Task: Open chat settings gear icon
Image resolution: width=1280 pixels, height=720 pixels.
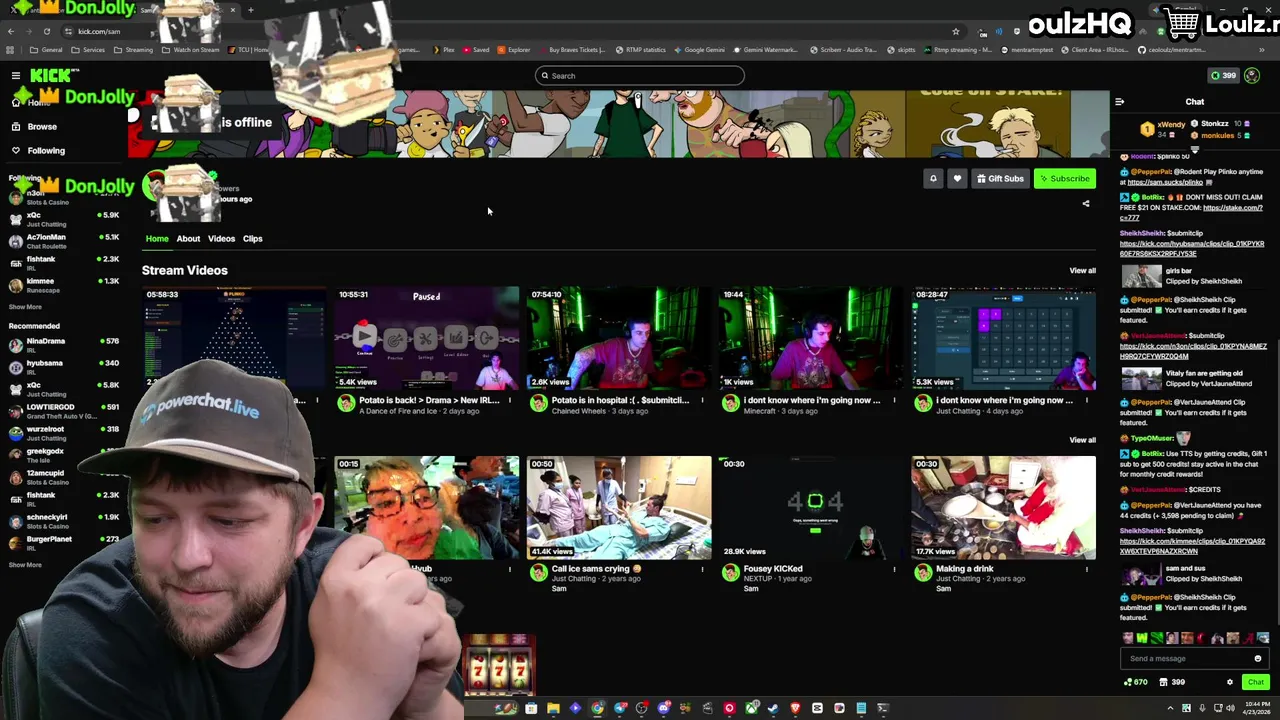Action: (x=1230, y=683)
